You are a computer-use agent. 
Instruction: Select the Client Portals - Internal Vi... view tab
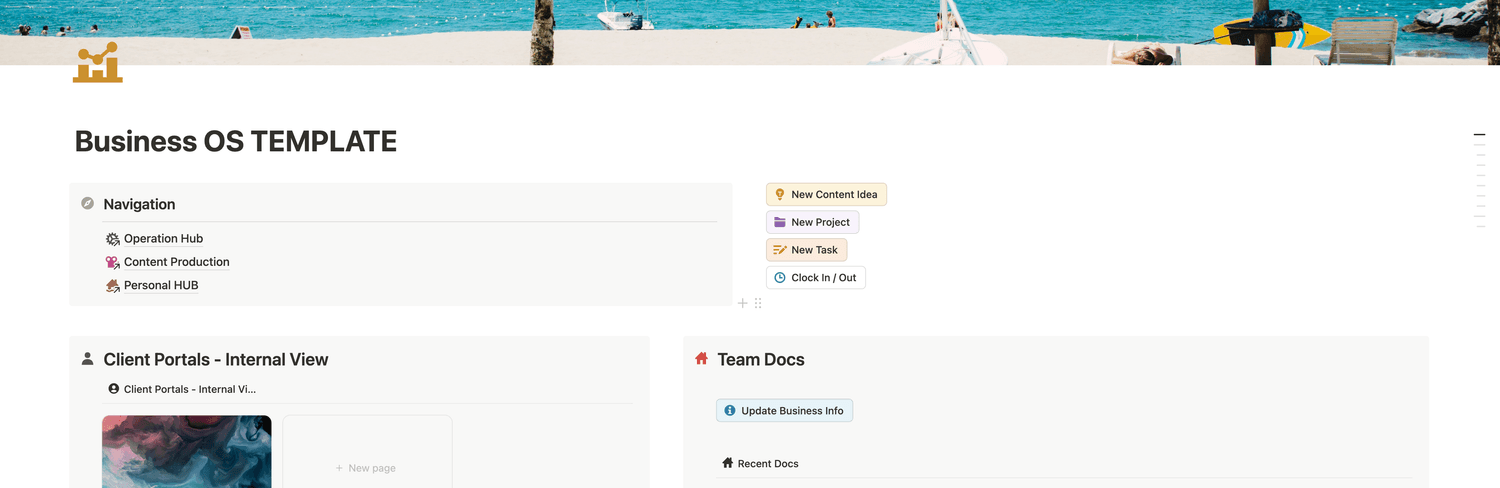click(x=181, y=389)
